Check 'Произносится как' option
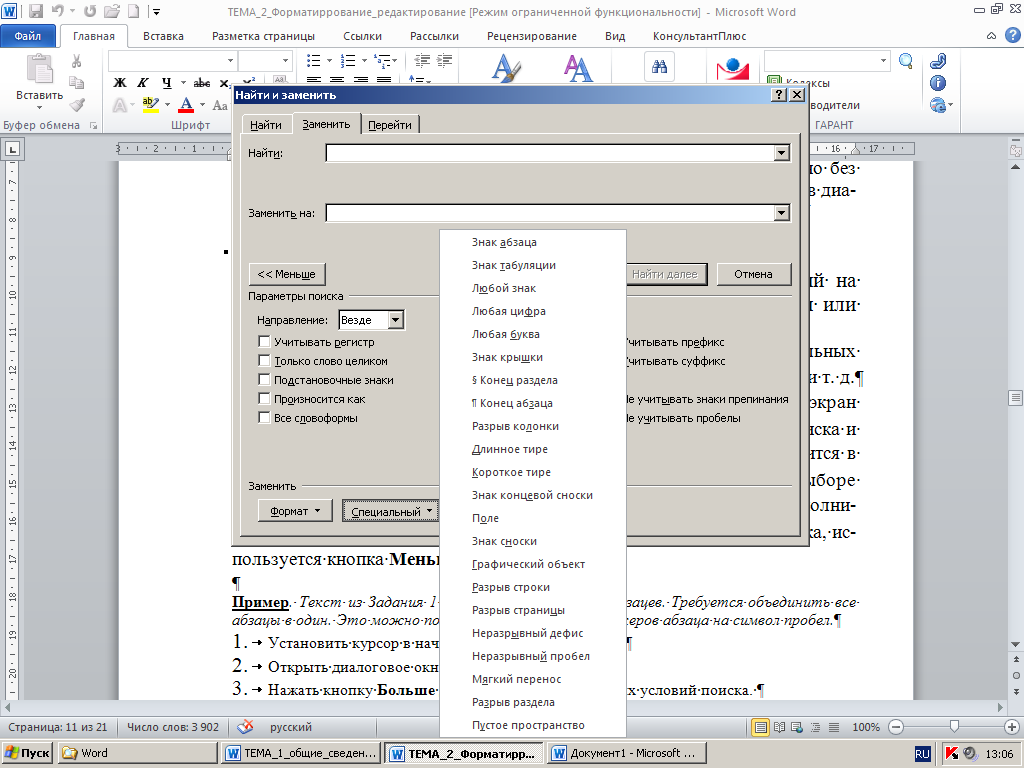 tap(264, 398)
